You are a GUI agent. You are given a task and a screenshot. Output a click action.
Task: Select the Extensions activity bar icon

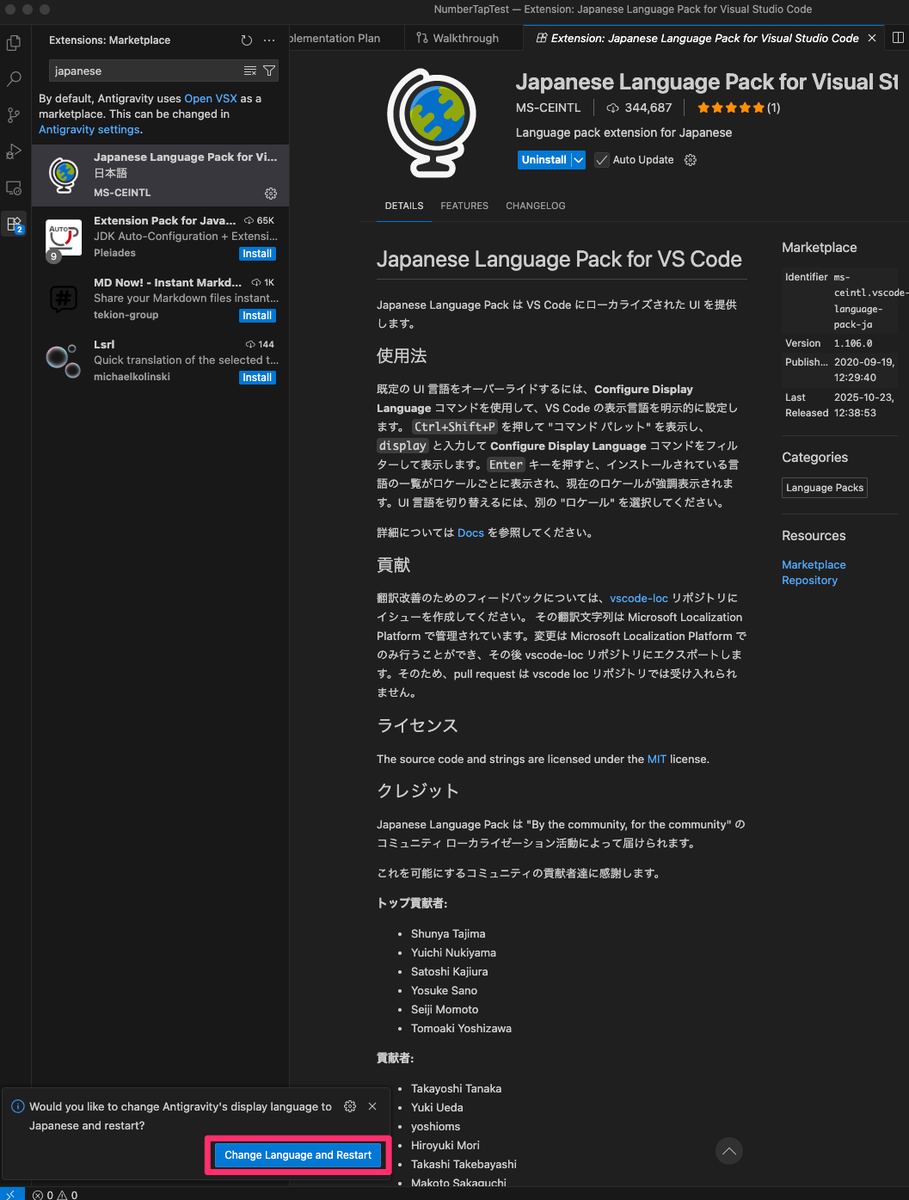(x=14, y=224)
